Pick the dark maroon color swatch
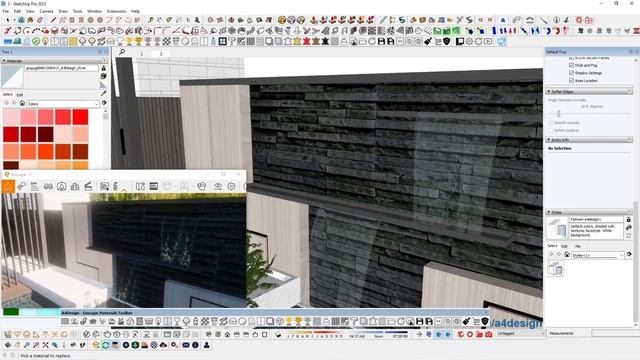640x360 pixels. (x=45, y=134)
